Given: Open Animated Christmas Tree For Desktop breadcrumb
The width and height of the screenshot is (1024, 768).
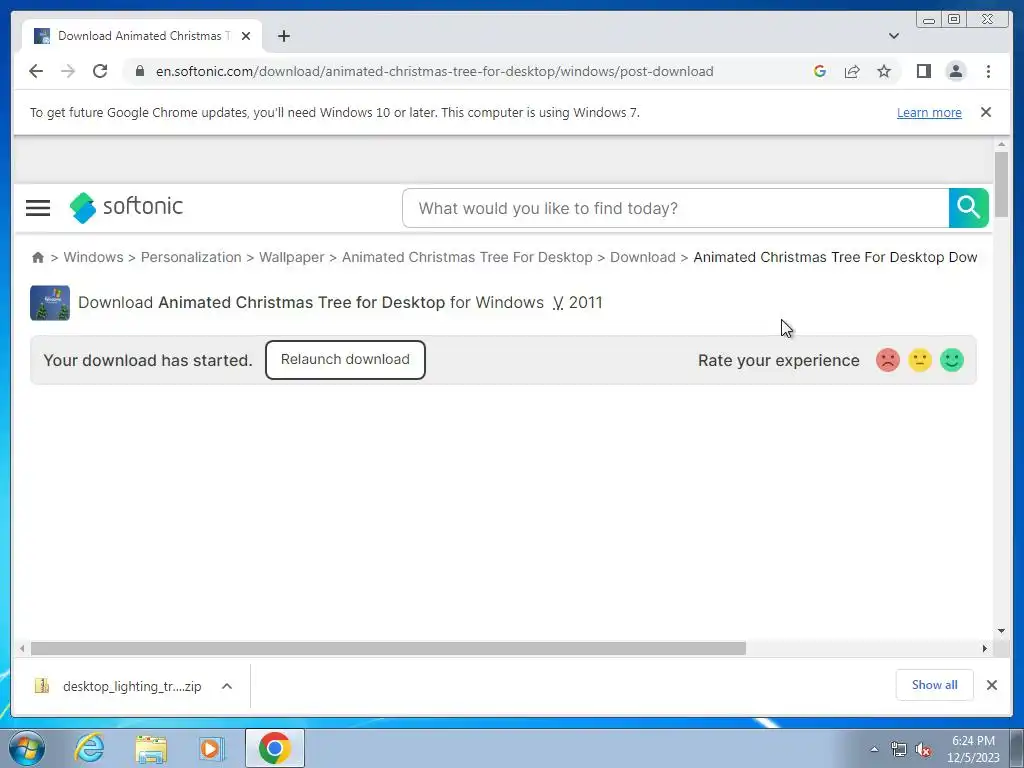Looking at the screenshot, I should [467, 257].
